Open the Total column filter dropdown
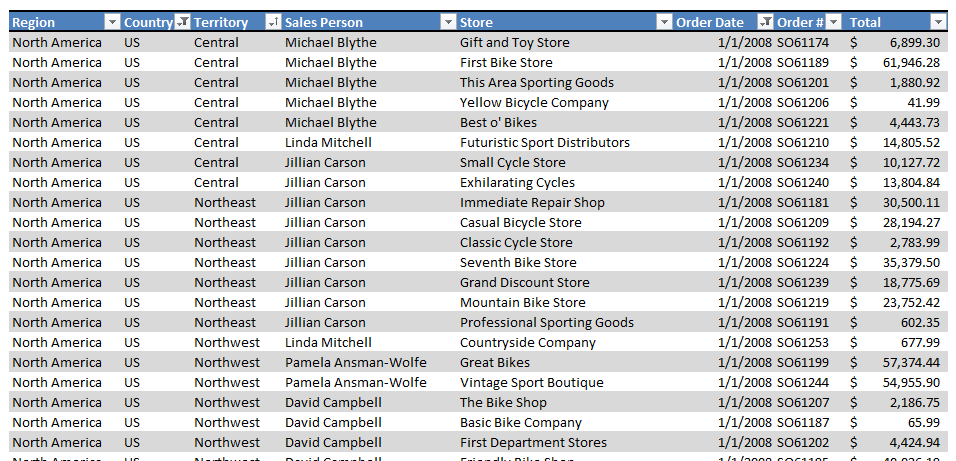956x461 pixels. click(x=938, y=23)
